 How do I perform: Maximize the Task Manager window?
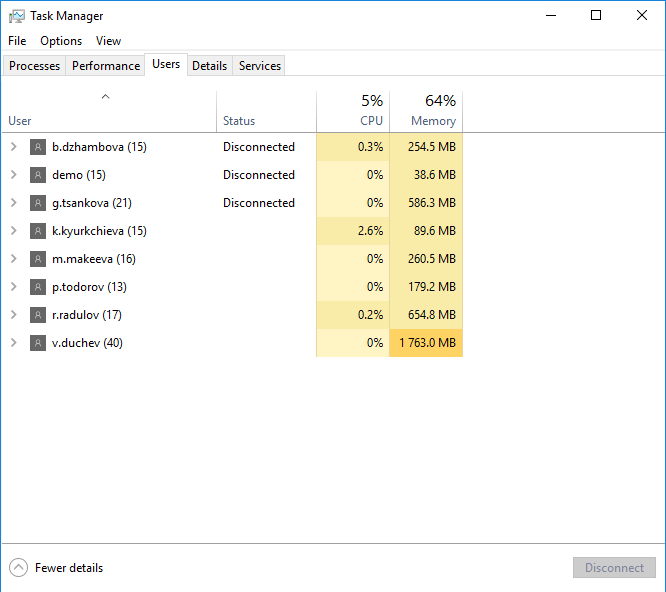(x=596, y=16)
